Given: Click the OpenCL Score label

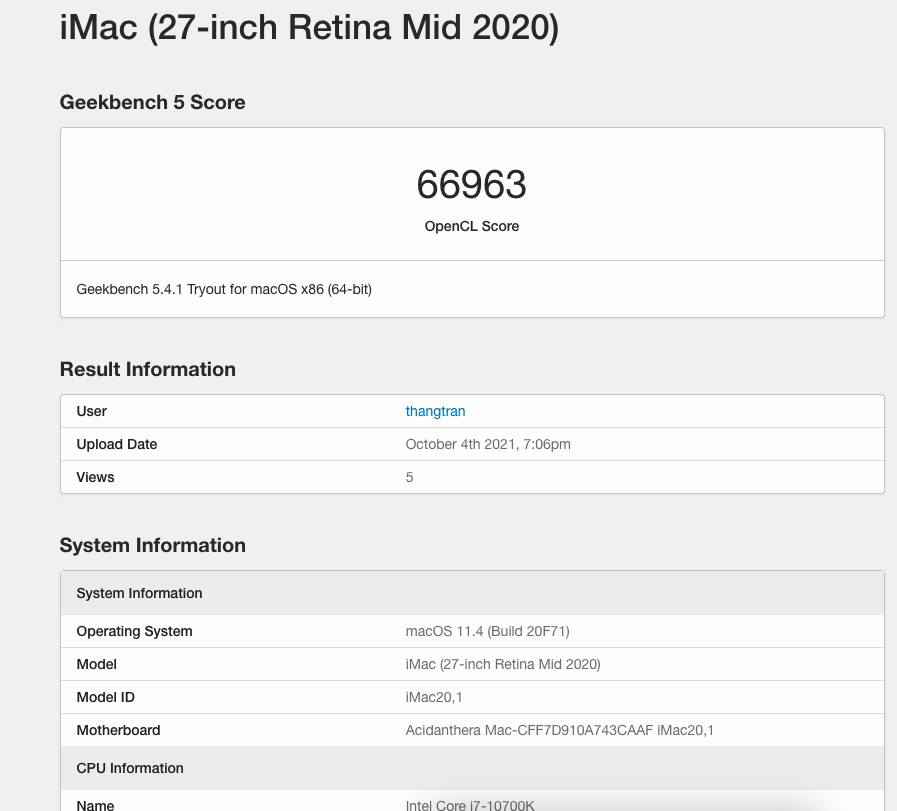Looking at the screenshot, I should point(471,226).
